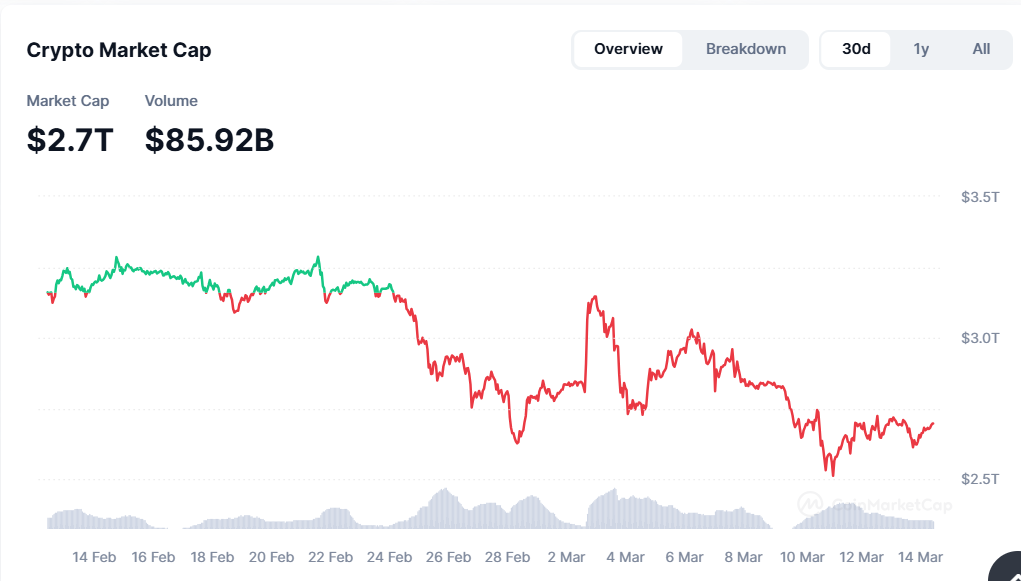Click the Crypto Market Cap heading
The height and width of the screenshot is (581, 1021).
(119, 50)
